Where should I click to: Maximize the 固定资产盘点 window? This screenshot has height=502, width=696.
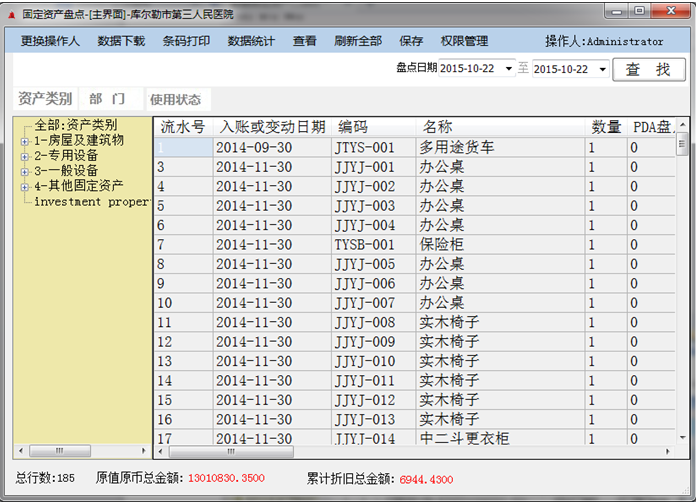639,11
